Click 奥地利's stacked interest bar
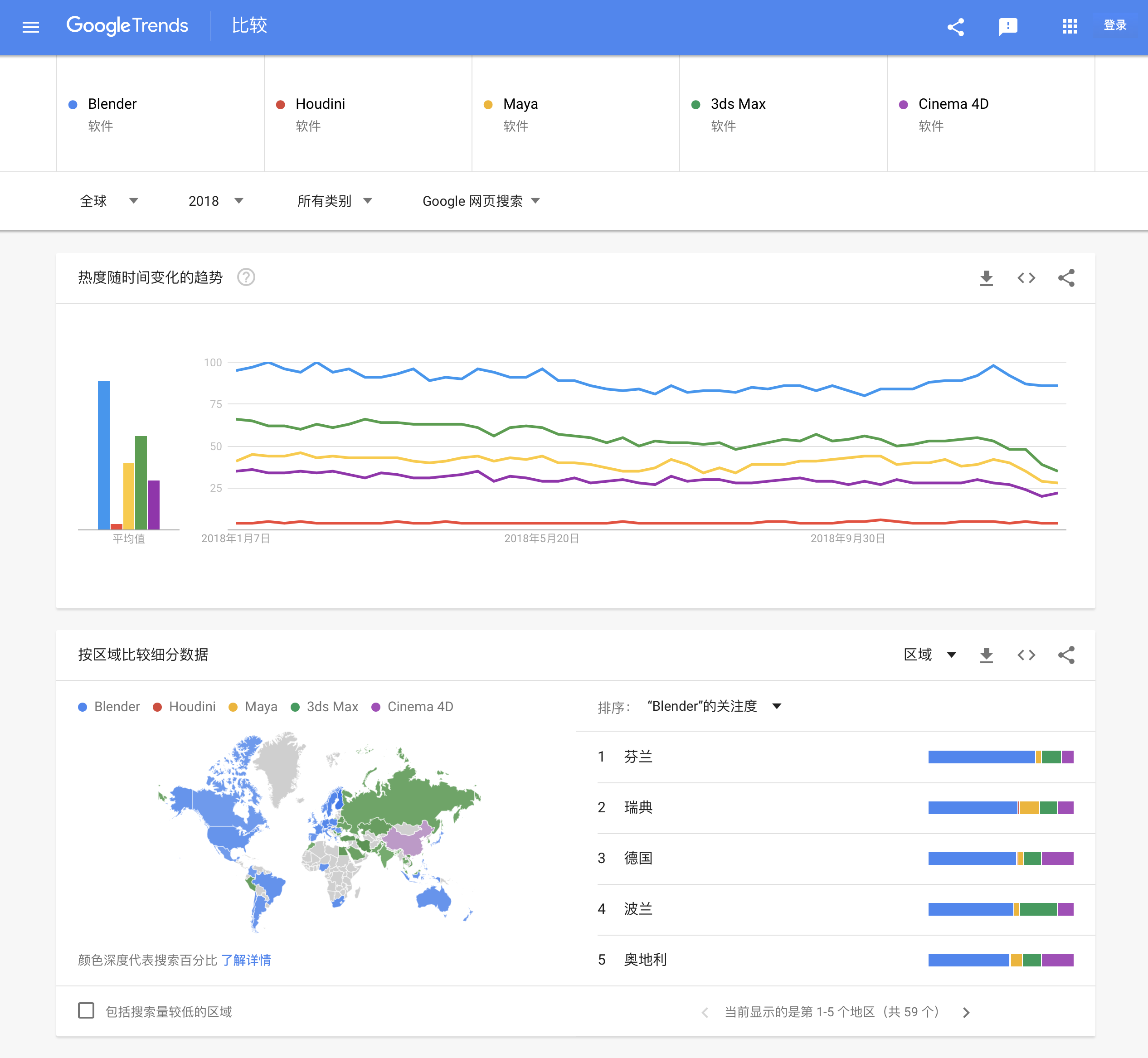The height and width of the screenshot is (1058, 1148). coord(1000,960)
